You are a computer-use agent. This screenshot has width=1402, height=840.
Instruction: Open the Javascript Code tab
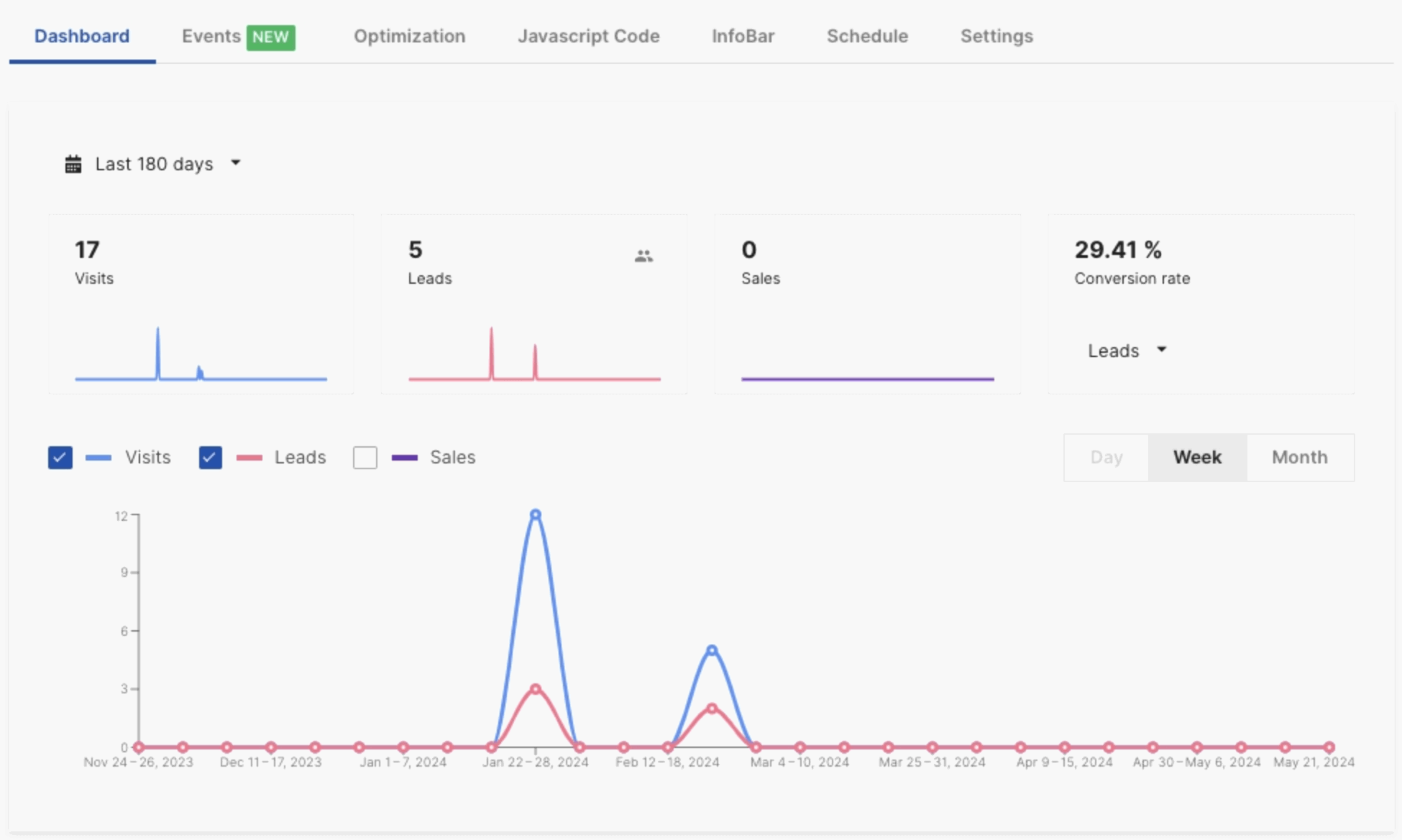pos(588,37)
